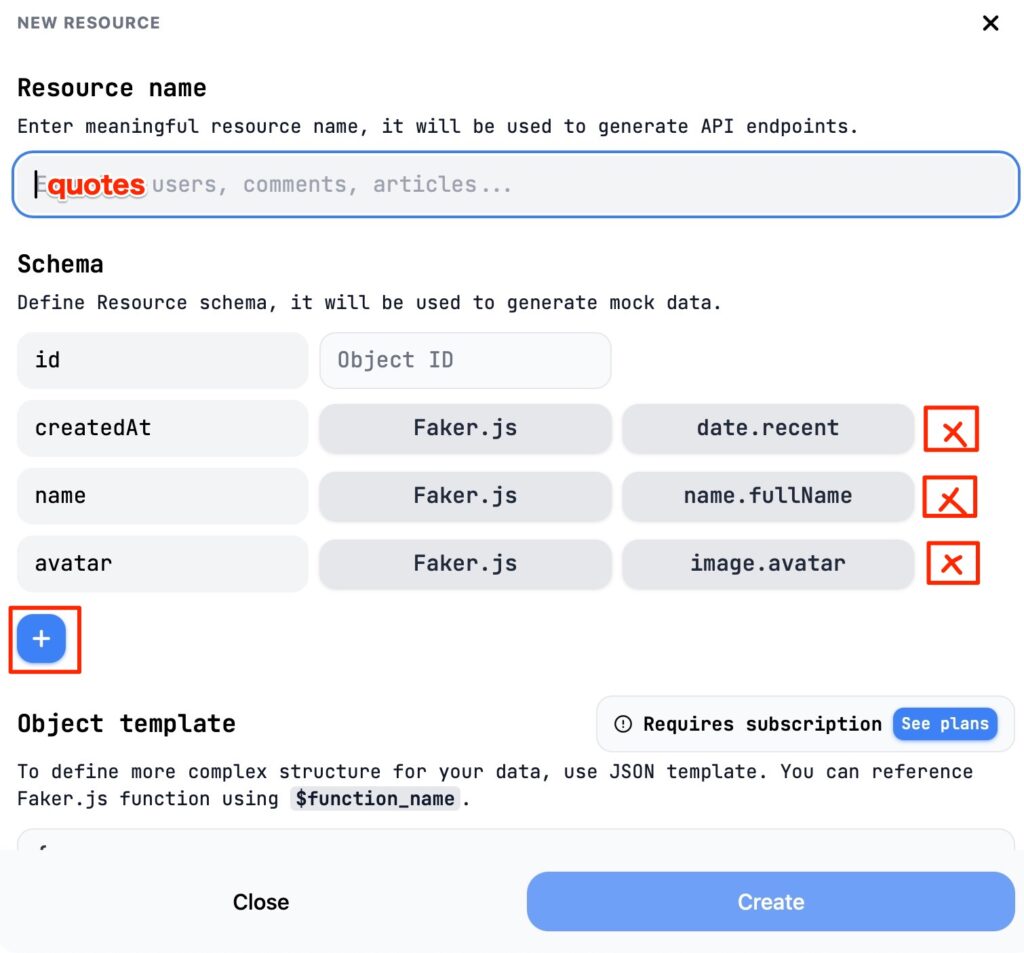This screenshot has height=953, width=1024.
Task: Open Faker.js type dropdown for name
Action: (x=465, y=496)
